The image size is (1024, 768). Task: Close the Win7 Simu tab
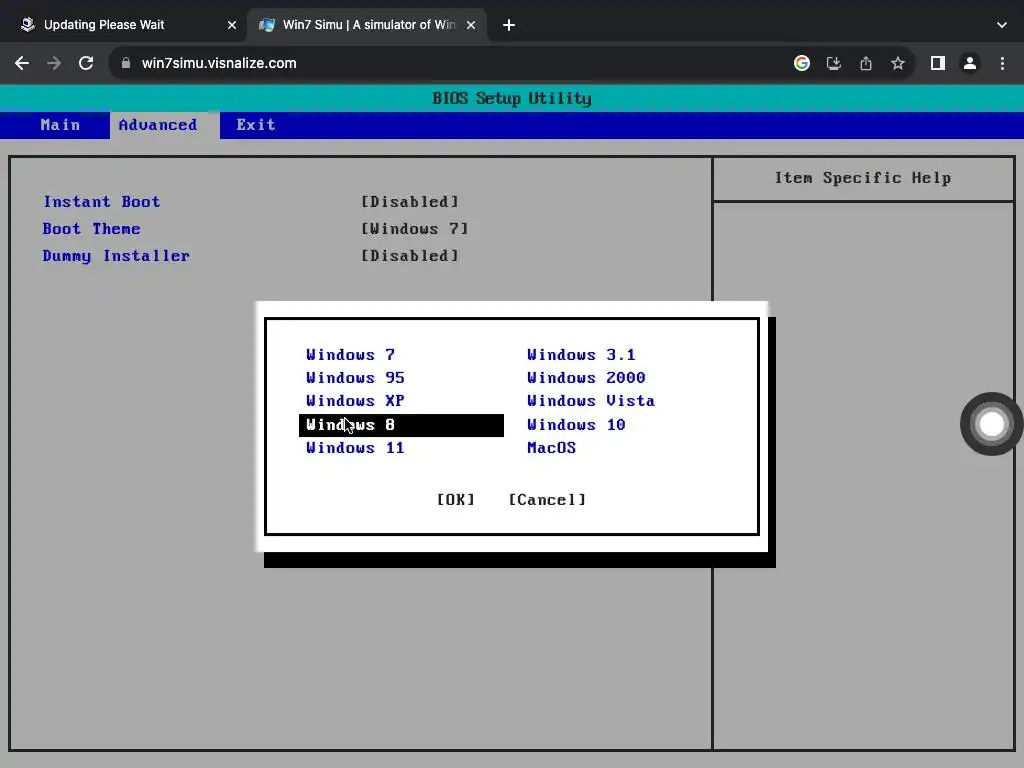pyautogui.click(x=471, y=25)
